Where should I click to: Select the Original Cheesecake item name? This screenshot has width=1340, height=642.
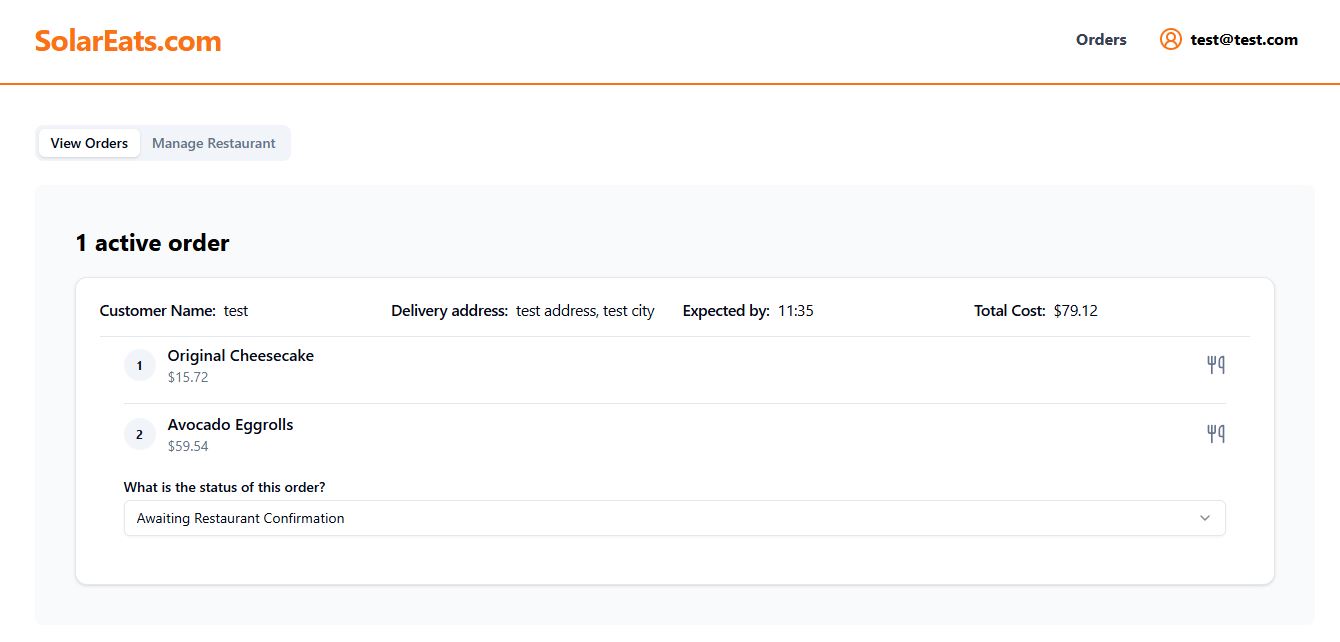click(x=241, y=356)
